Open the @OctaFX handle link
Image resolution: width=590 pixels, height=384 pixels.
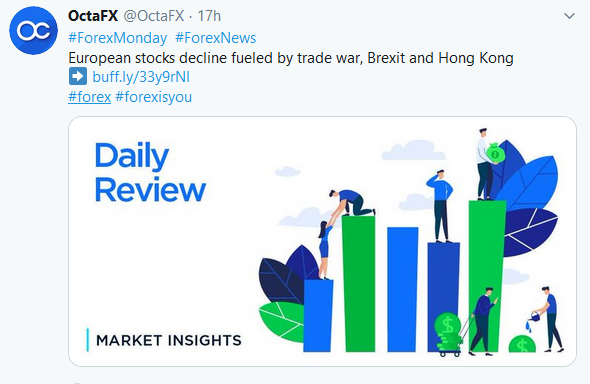pos(154,16)
